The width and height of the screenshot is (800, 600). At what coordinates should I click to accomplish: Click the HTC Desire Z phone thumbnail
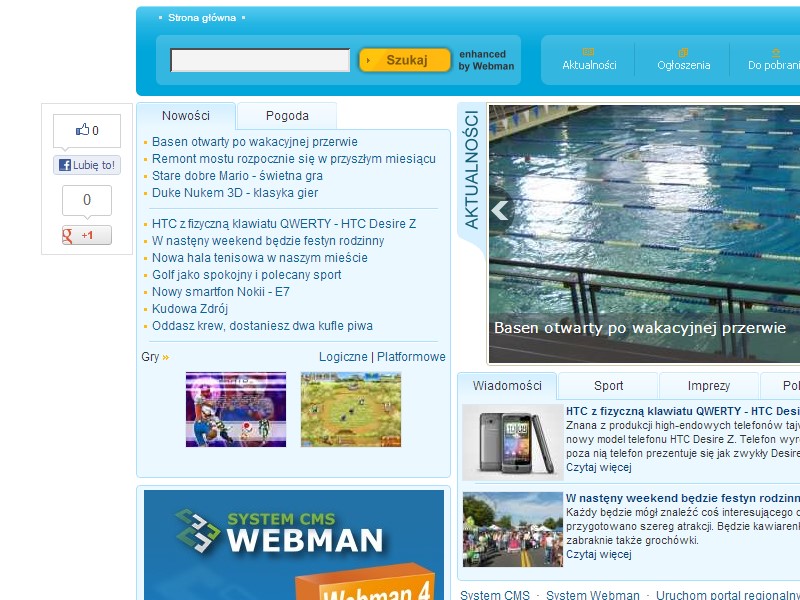(x=512, y=442)
